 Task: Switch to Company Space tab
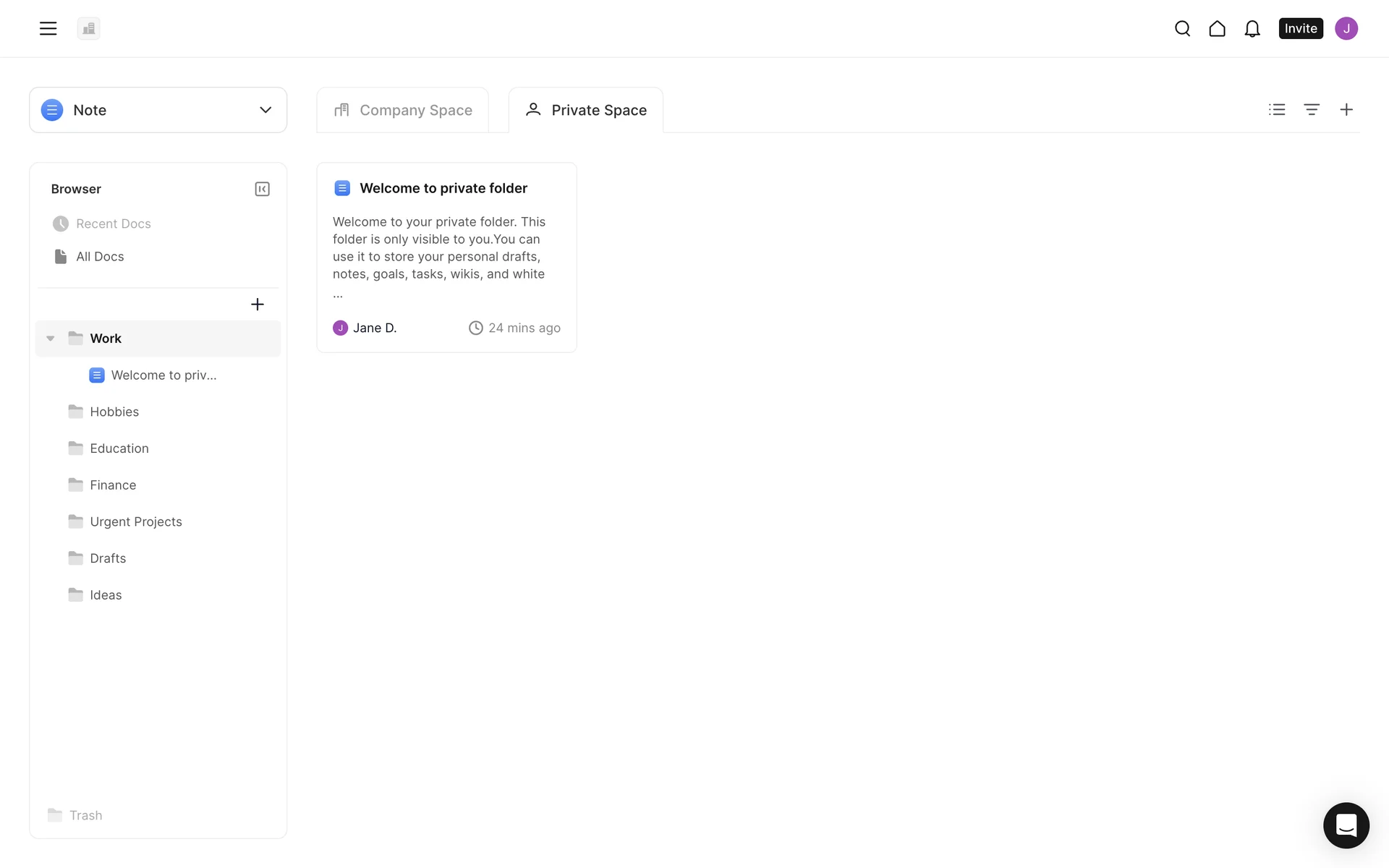point(403,110)
